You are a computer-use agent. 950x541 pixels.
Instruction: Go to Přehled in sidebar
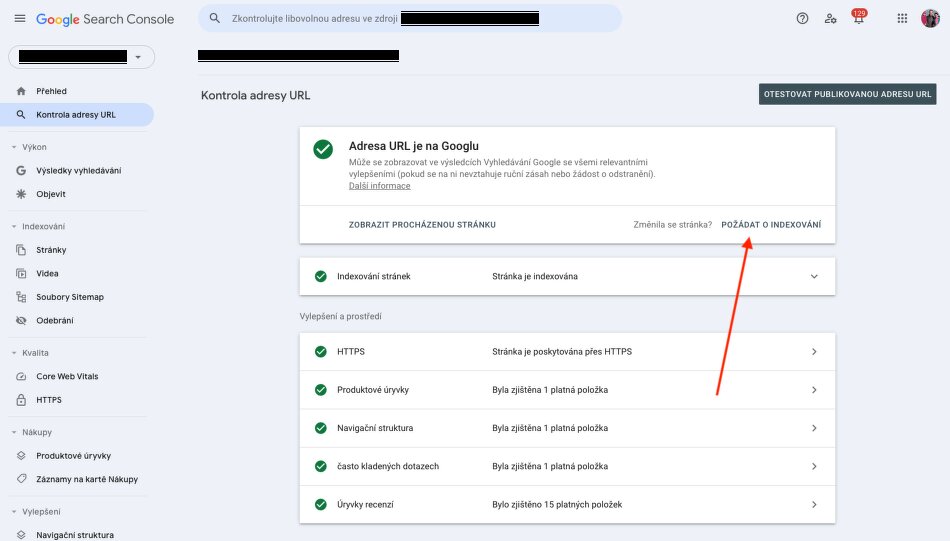tap(51, 91)
